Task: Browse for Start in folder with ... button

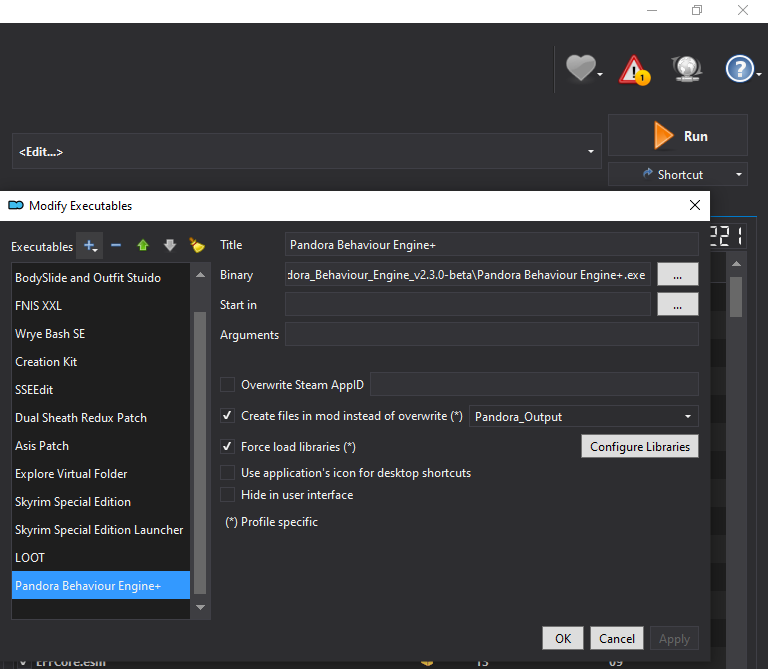Action: (677, 304)
